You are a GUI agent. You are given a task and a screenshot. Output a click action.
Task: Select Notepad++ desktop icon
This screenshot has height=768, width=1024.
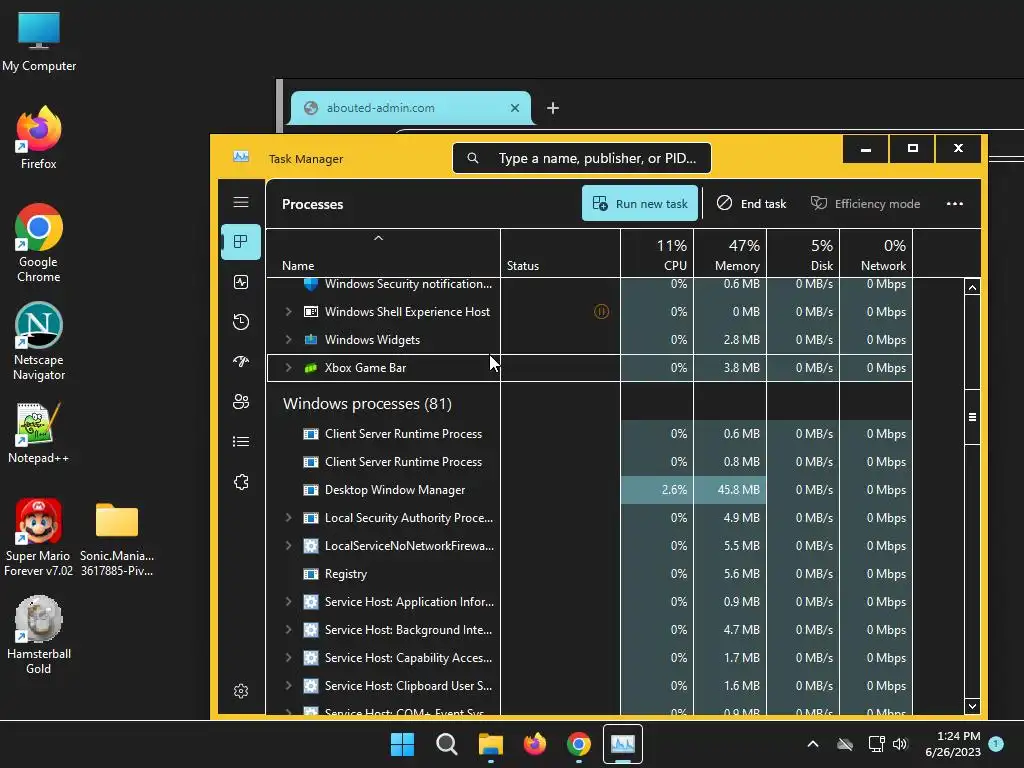[x=39, y=433]
